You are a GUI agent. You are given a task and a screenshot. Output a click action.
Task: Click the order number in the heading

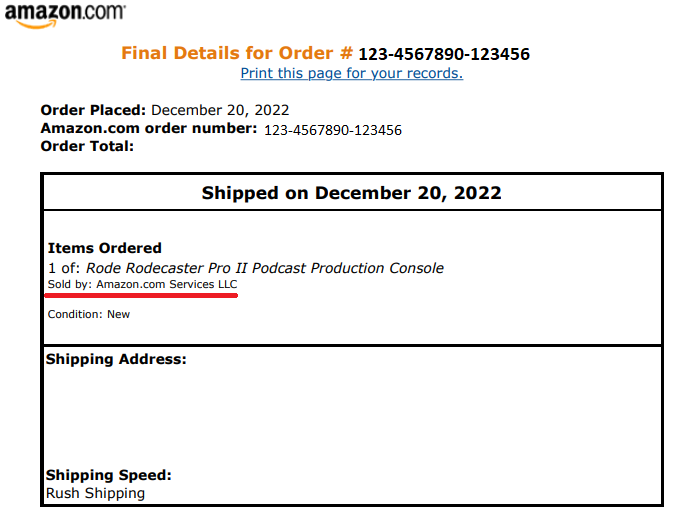pos(444,54)
